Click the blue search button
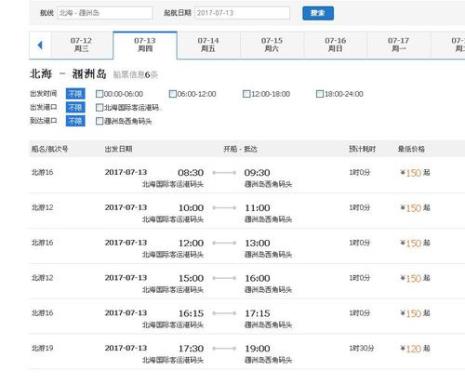Viewport: 465px width, 384px height. 318,13
